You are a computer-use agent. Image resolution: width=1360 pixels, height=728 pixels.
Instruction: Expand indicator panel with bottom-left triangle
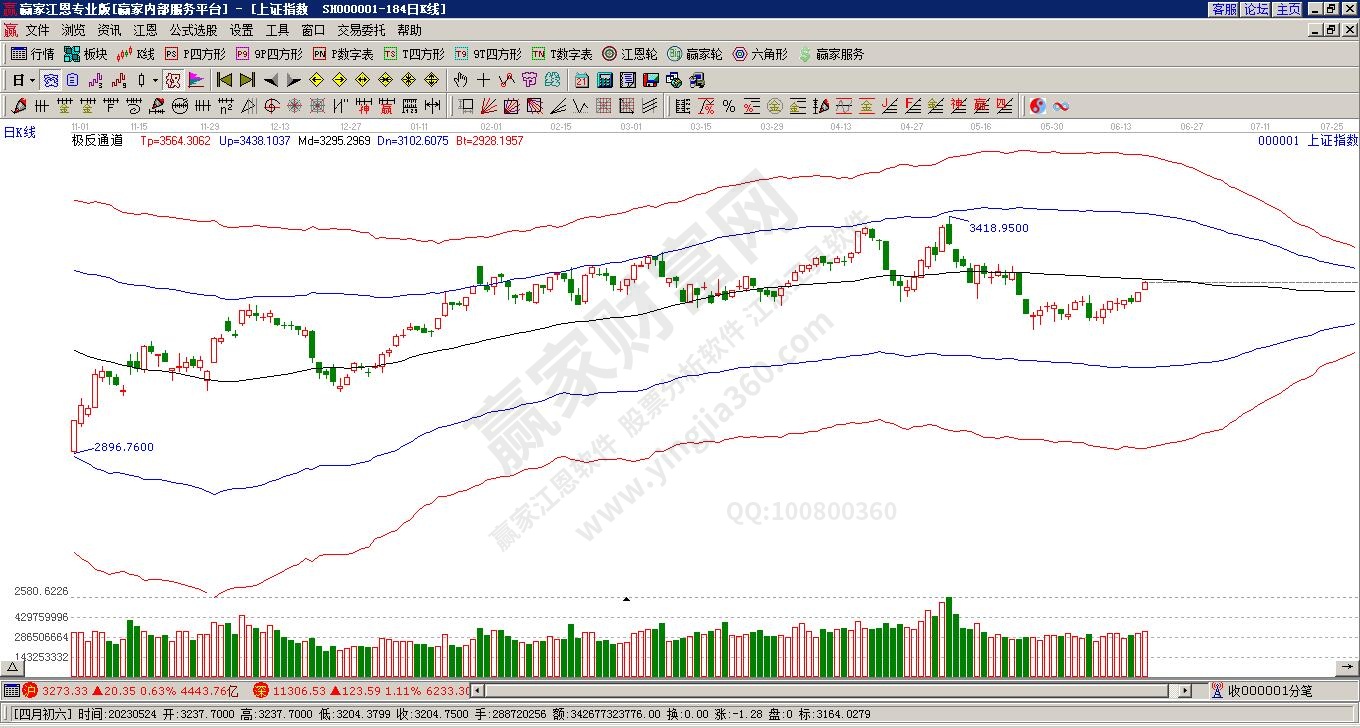[x=13, y=667]
